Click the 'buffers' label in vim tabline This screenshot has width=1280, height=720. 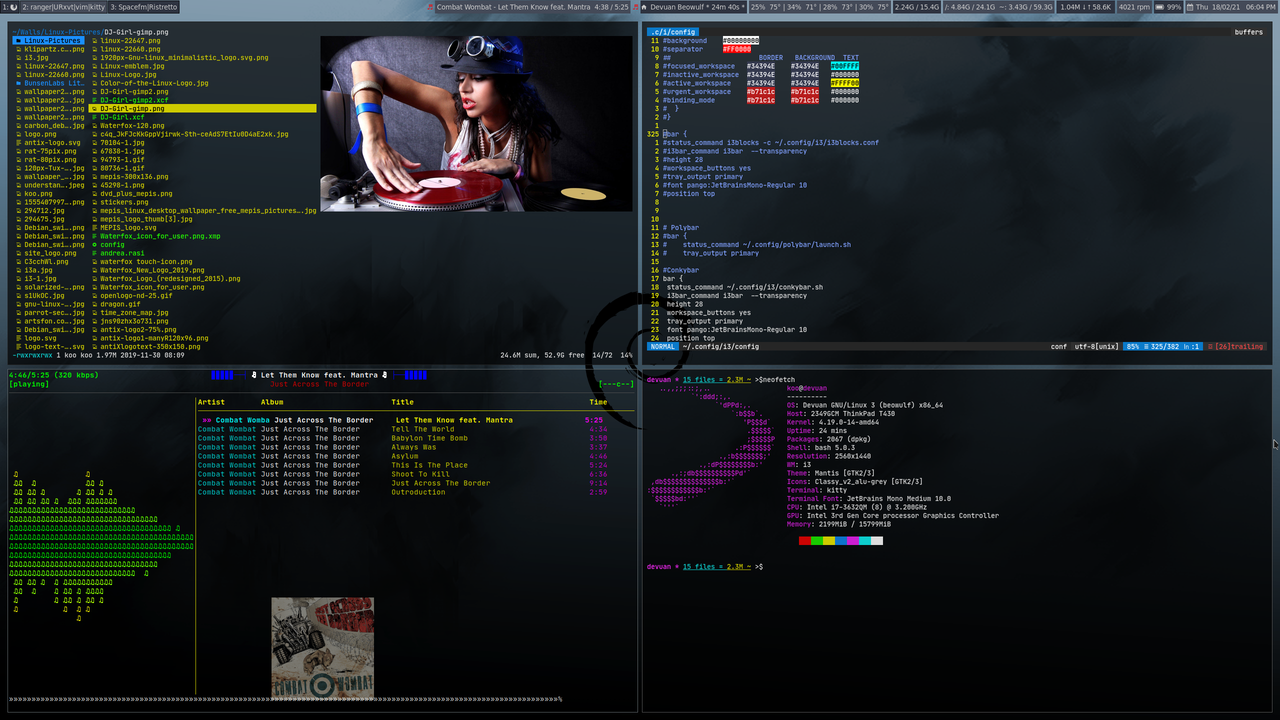1248,32
